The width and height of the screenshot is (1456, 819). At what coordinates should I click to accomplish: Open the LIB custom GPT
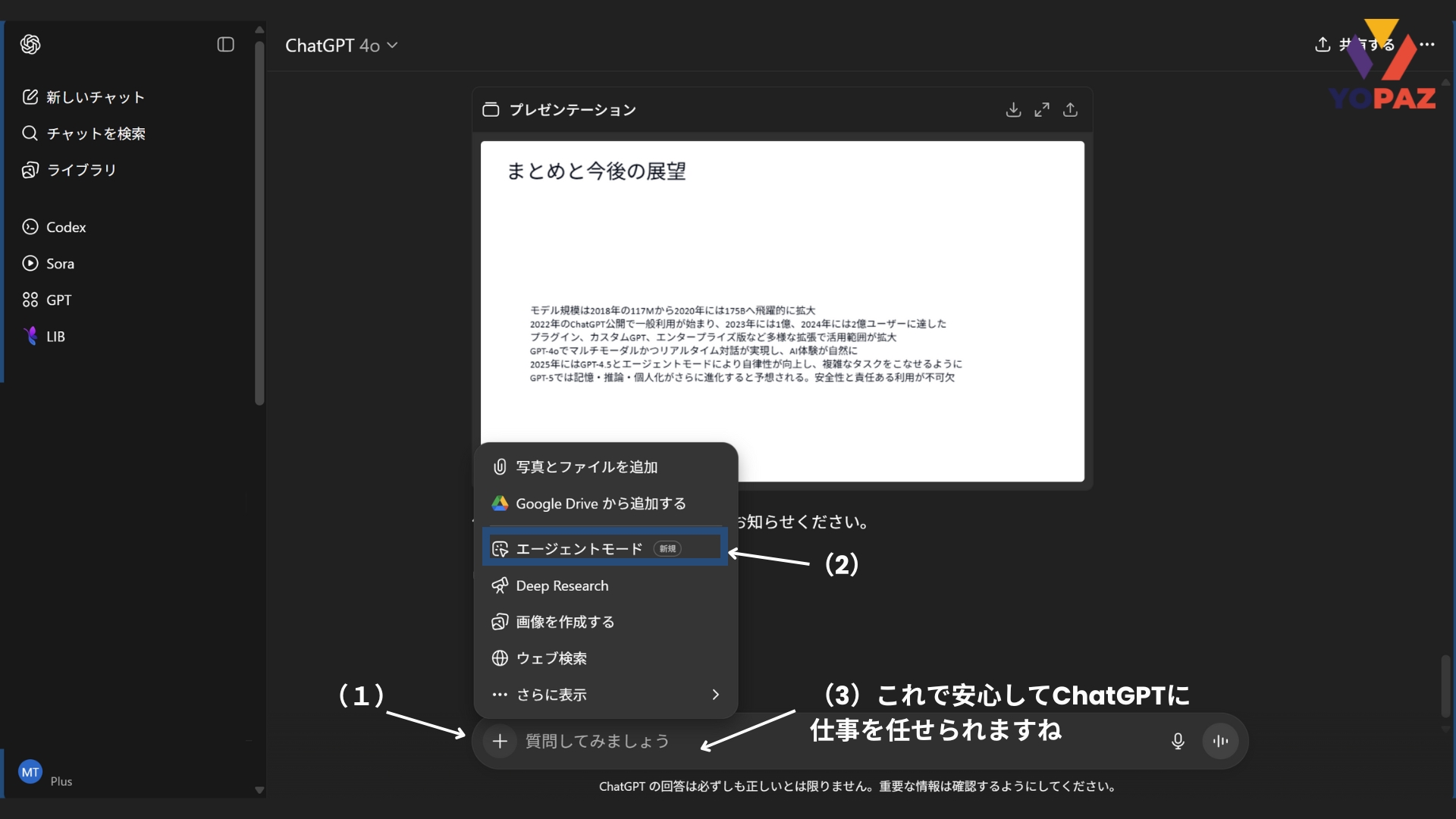[44, 336]
